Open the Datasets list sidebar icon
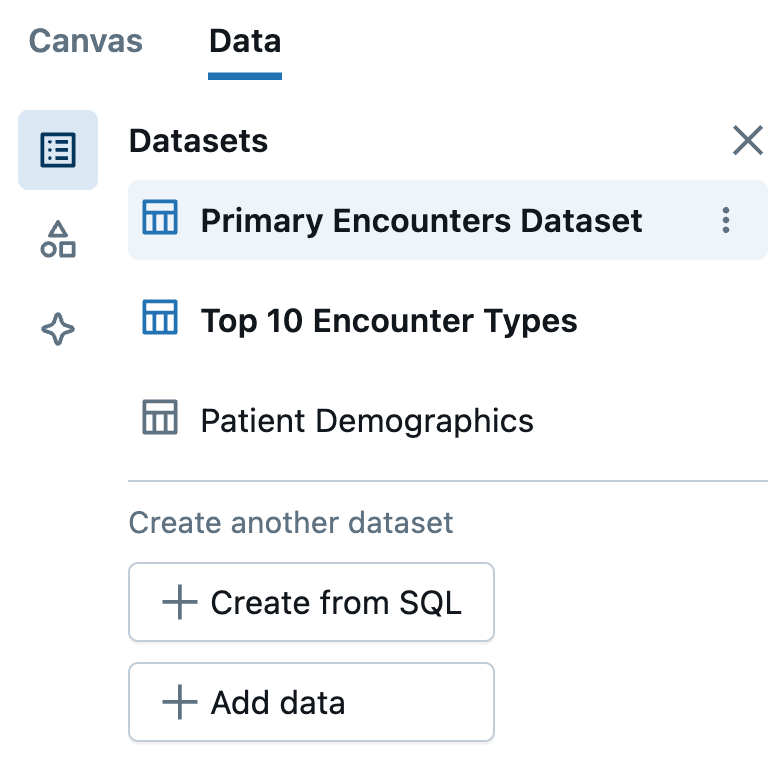This screenshot has height=770, width=782. tap(58, 150)
